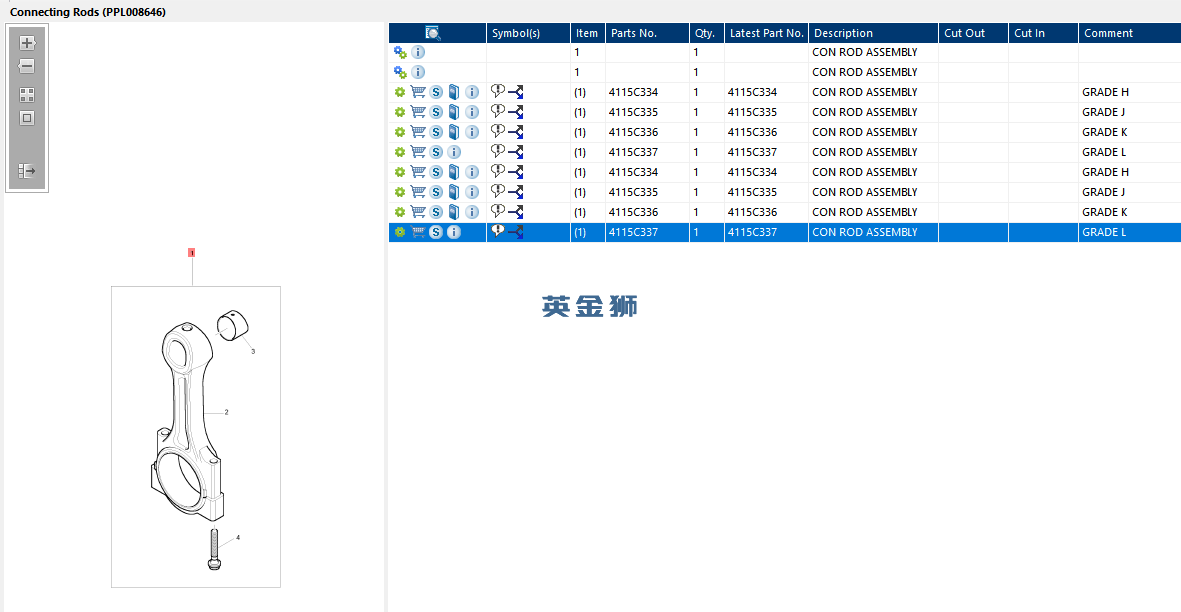Click the list-with-arrow export icon
This screenshot has height=612, width=1181.
[27, 171]
